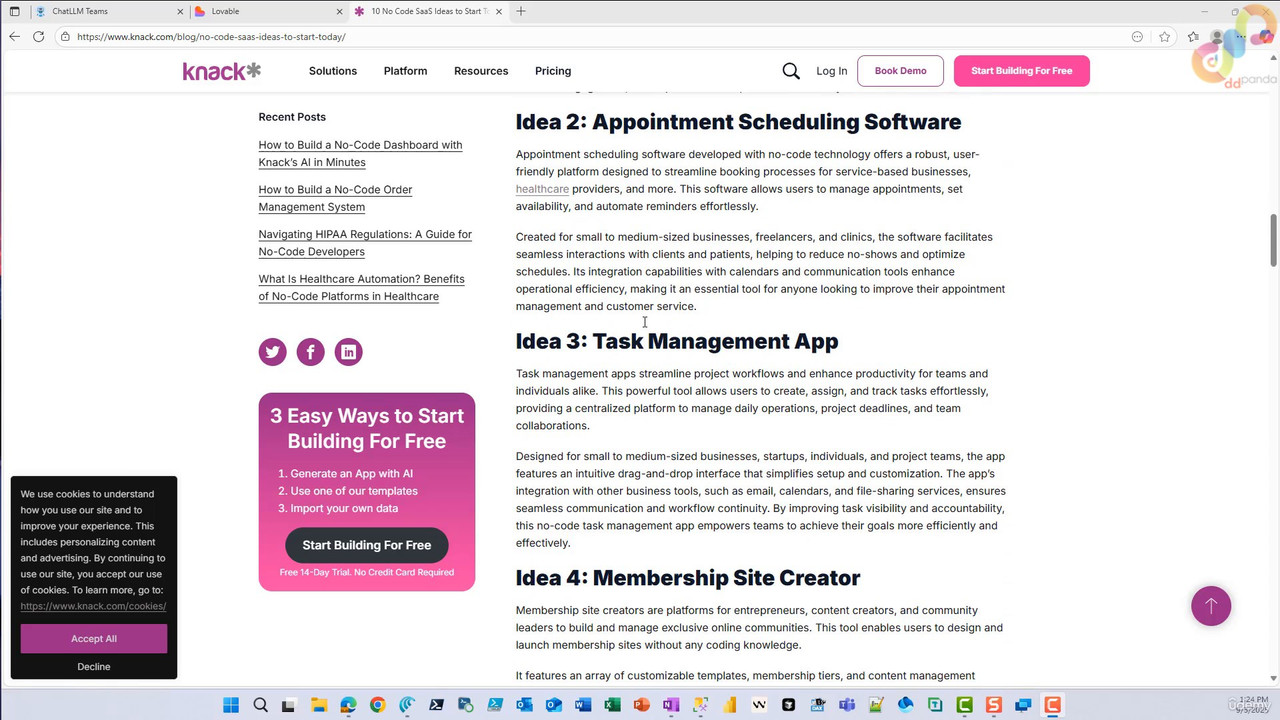The image size is (1280, 720).
Task: Open Windows taskbar search
Action: click(260, 705)
